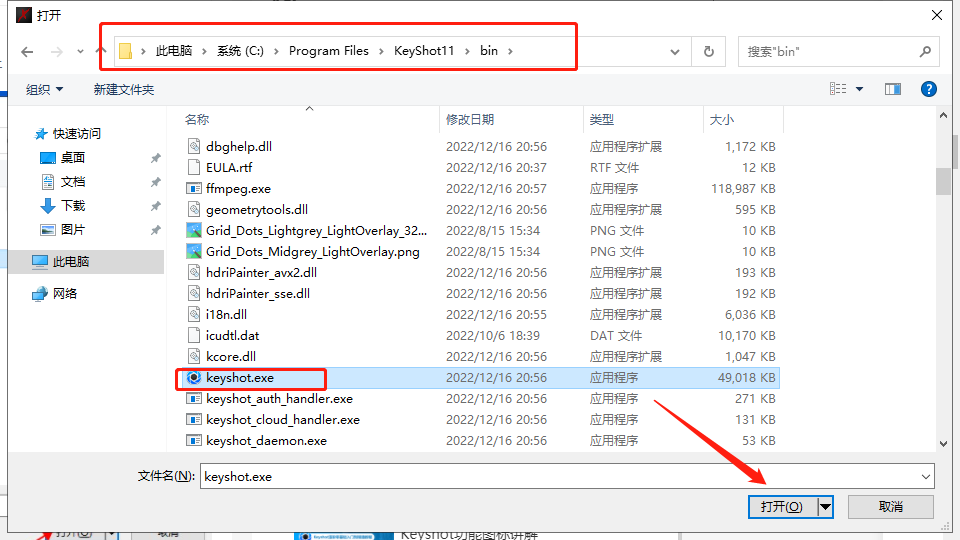Select ffmpeg.exe file
This screenshot has width=960, height=540.
coord(238,189)
